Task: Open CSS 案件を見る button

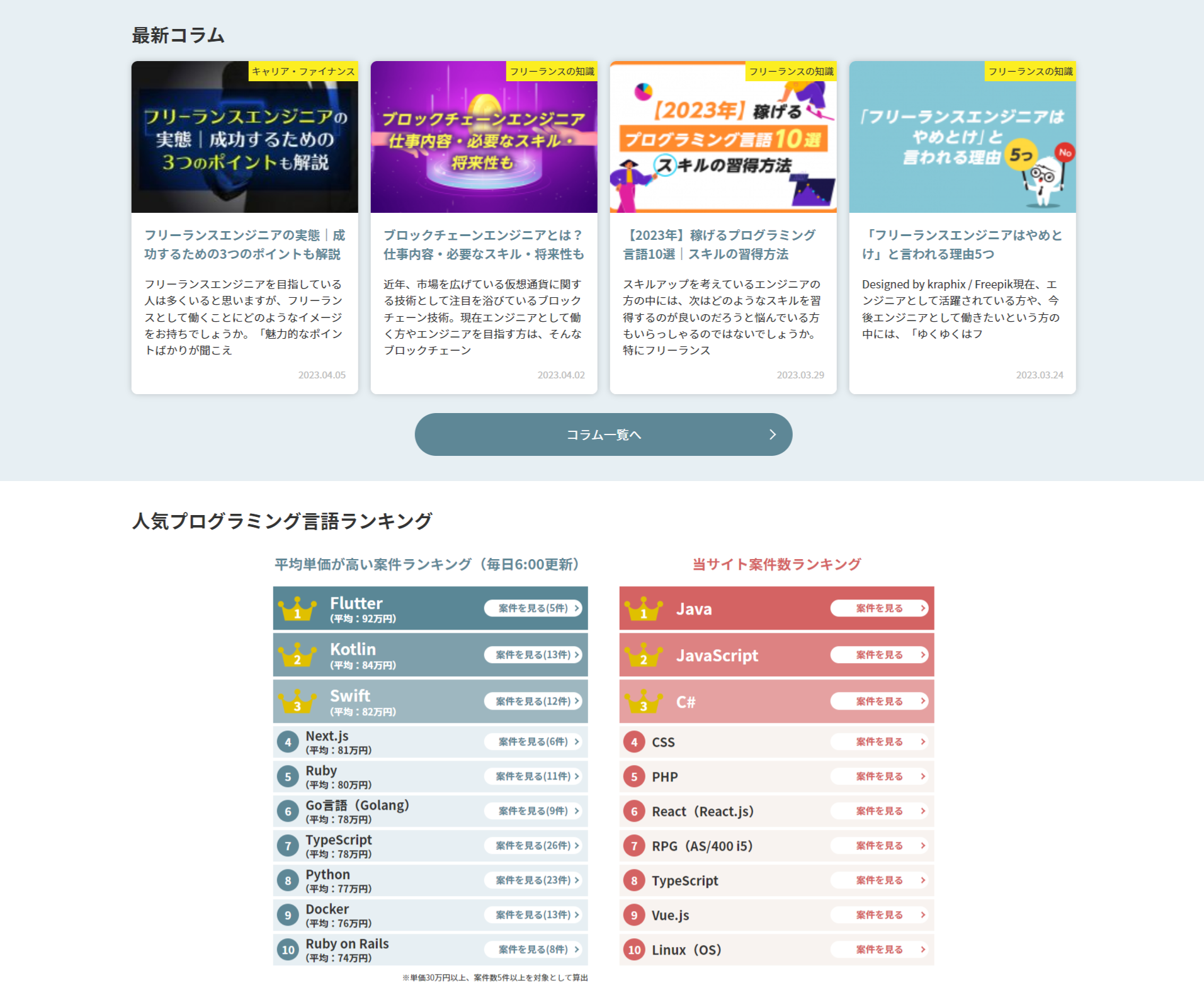Action: pyautogui.click(x=879, y=742)
